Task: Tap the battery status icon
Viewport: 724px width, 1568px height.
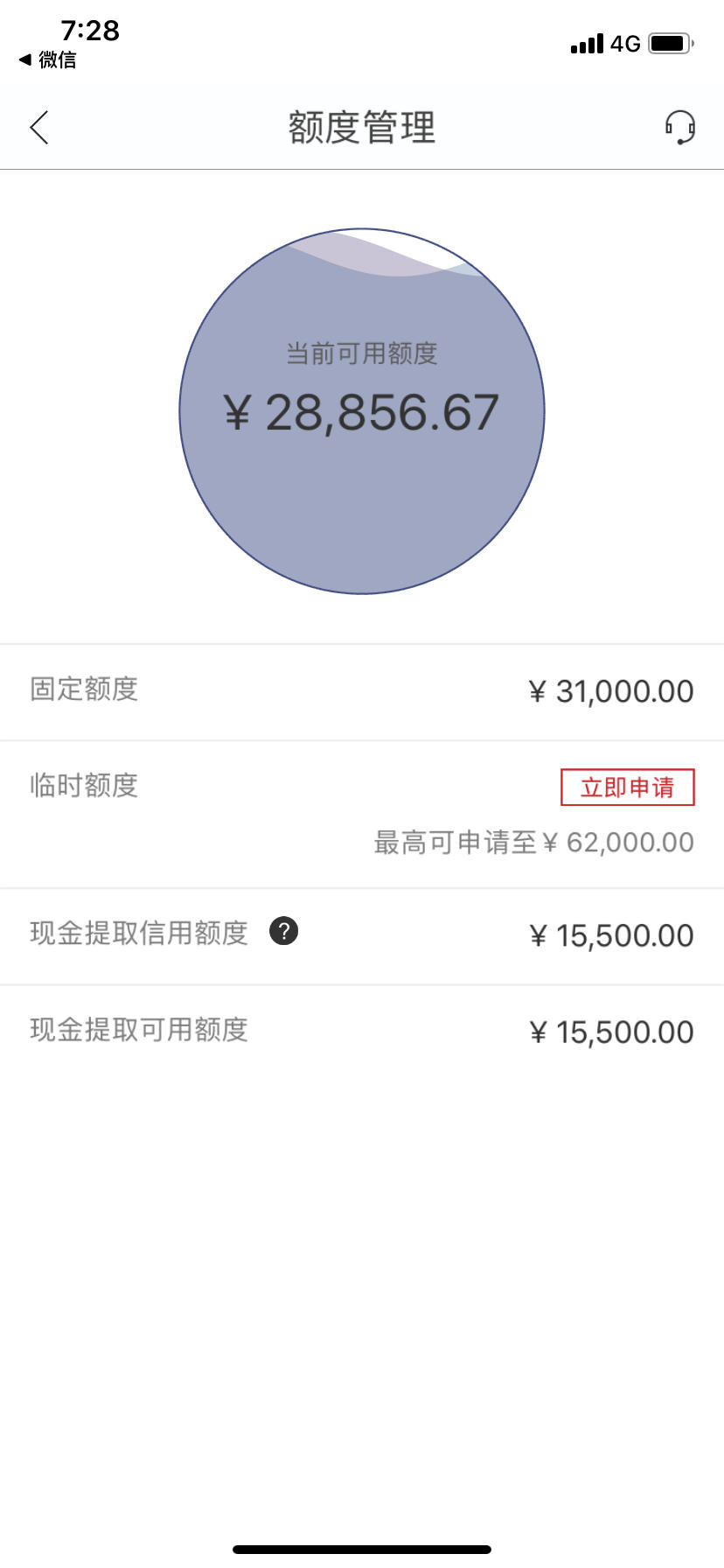Action: (x=672, y=43)
